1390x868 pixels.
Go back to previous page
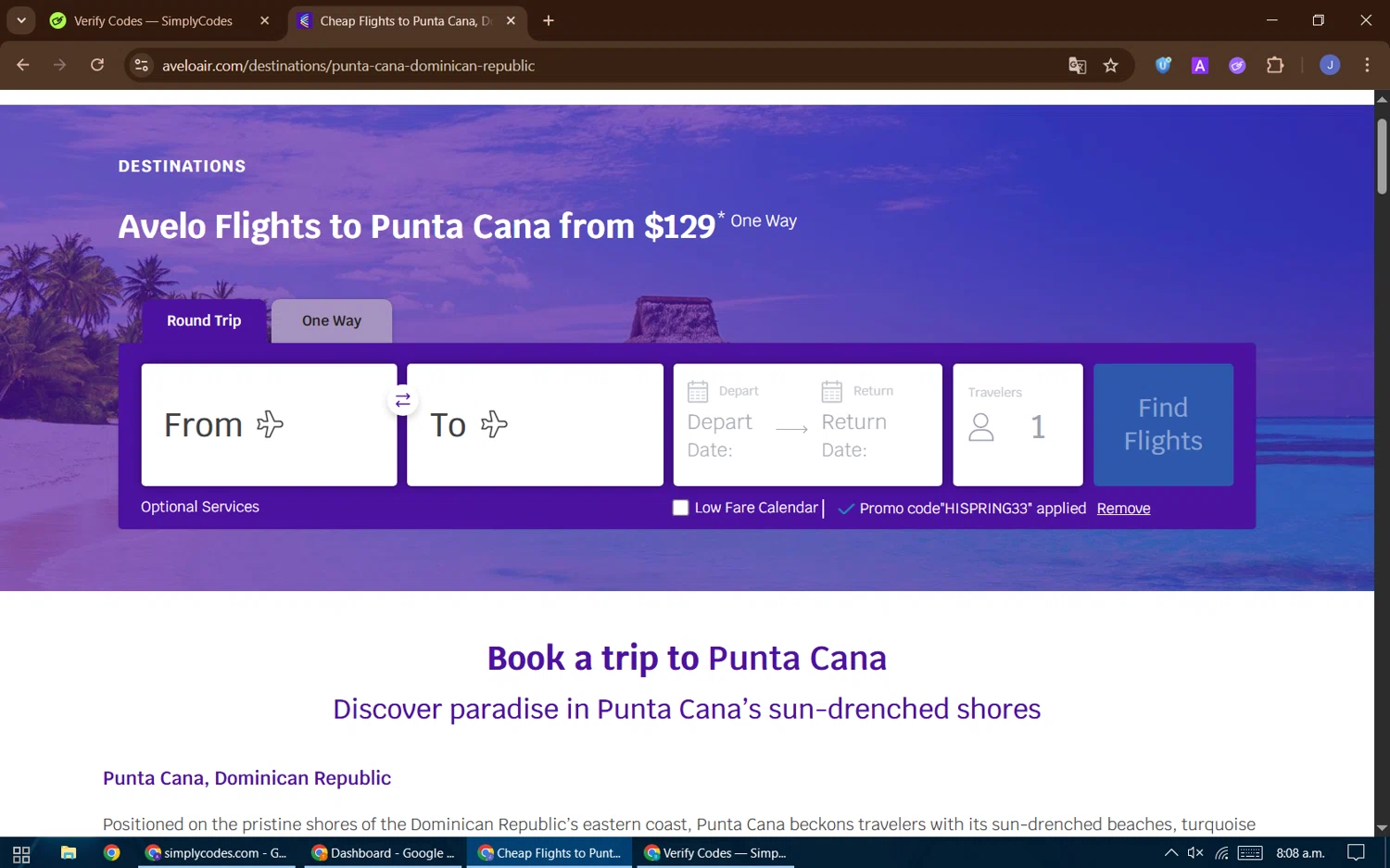[23, 65]
